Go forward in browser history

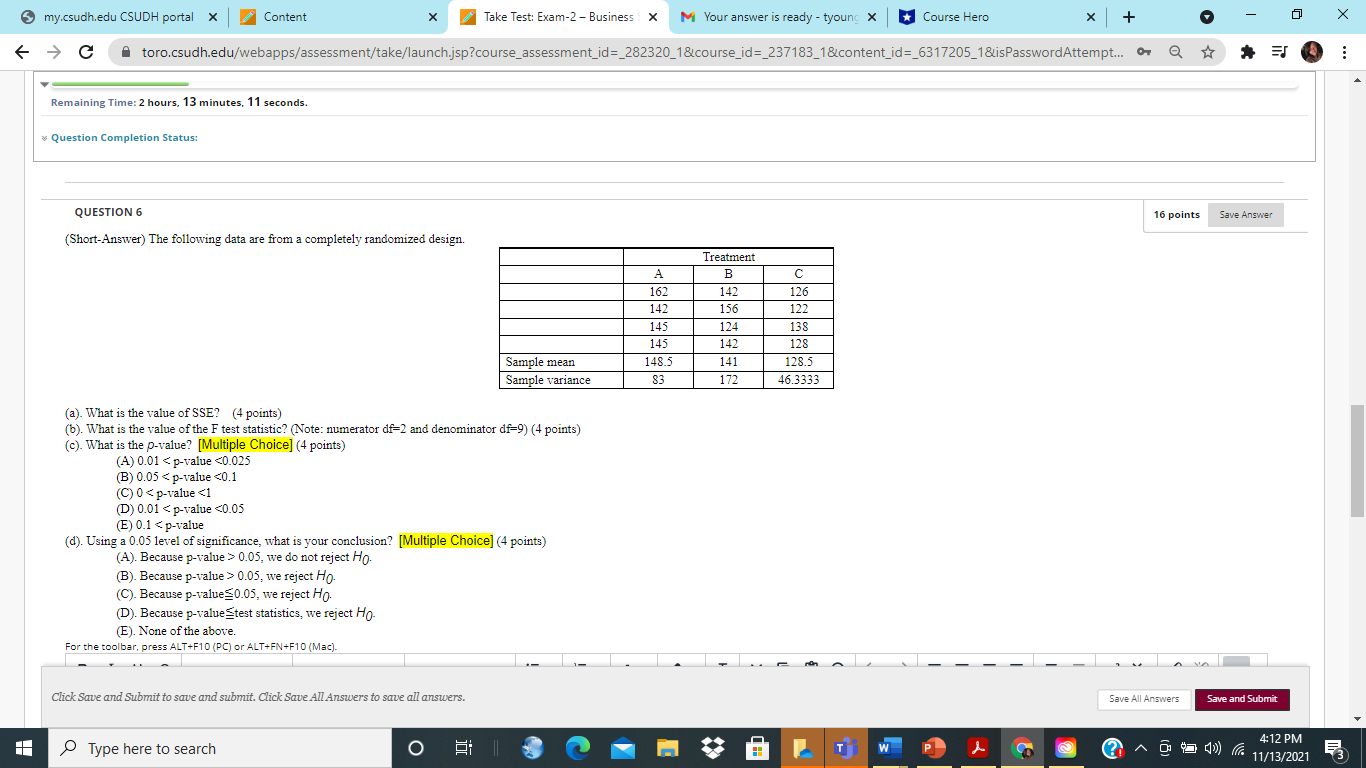pyautogui.click(x=53, y=51)
